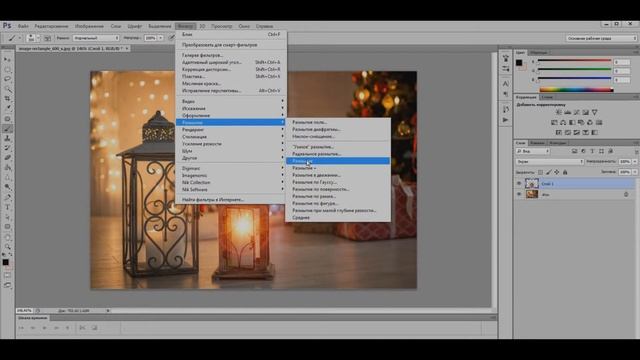Open layer filter kind dropdown Вид
The height and width of the screenshot is (360, 640).
(533, 151)
